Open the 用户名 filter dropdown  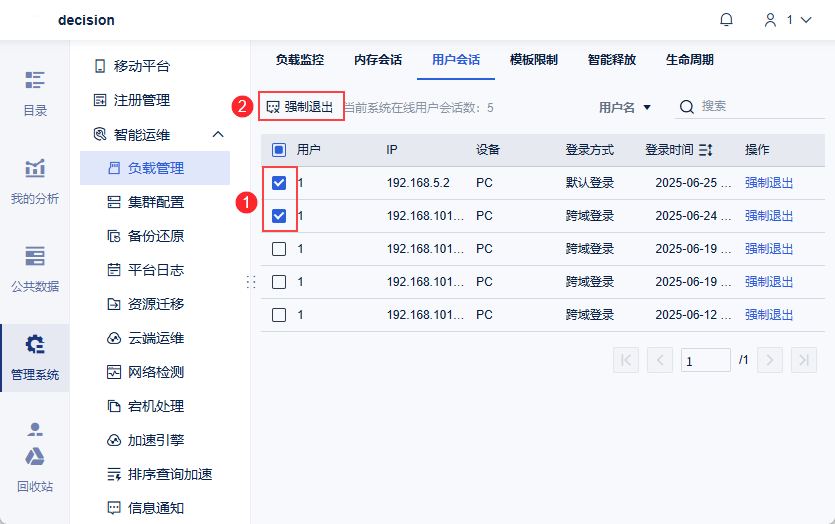pos(625,108)
